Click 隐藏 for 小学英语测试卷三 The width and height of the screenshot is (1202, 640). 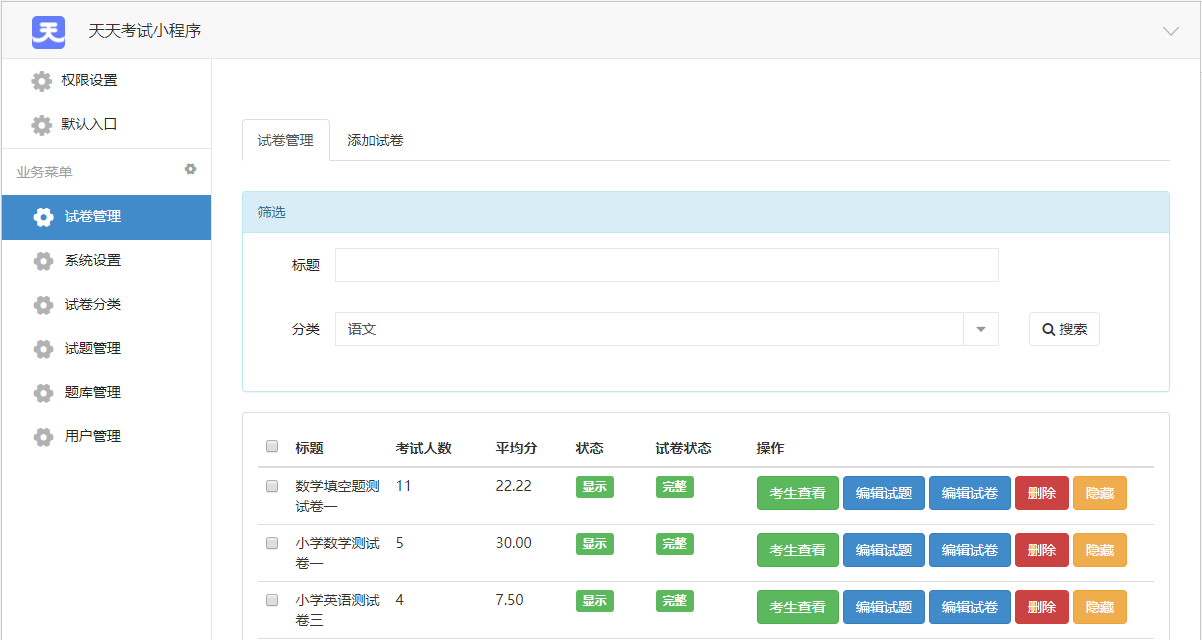[x=1100, y=607]
